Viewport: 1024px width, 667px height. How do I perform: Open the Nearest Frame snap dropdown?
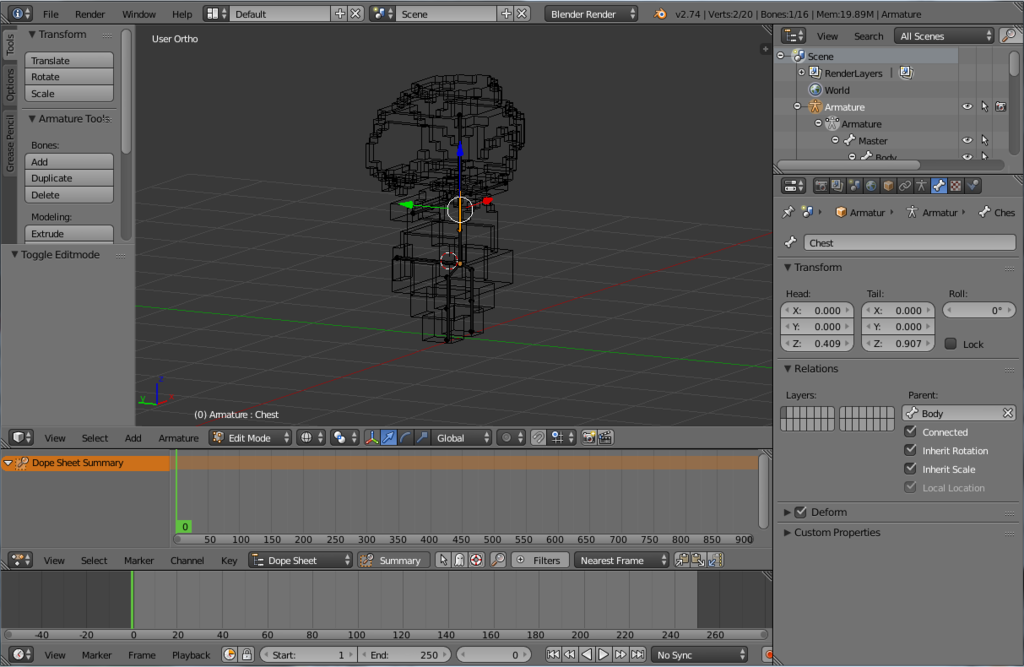[x=622, y=561]
